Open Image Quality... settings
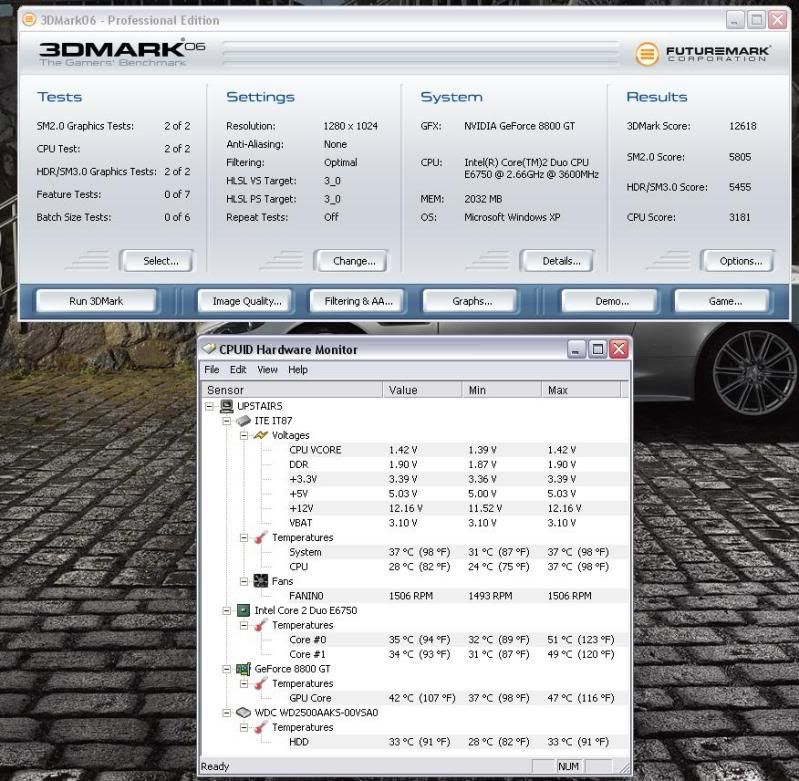The height and width of the screenshot is (781, 799). (x=245, y=301)
